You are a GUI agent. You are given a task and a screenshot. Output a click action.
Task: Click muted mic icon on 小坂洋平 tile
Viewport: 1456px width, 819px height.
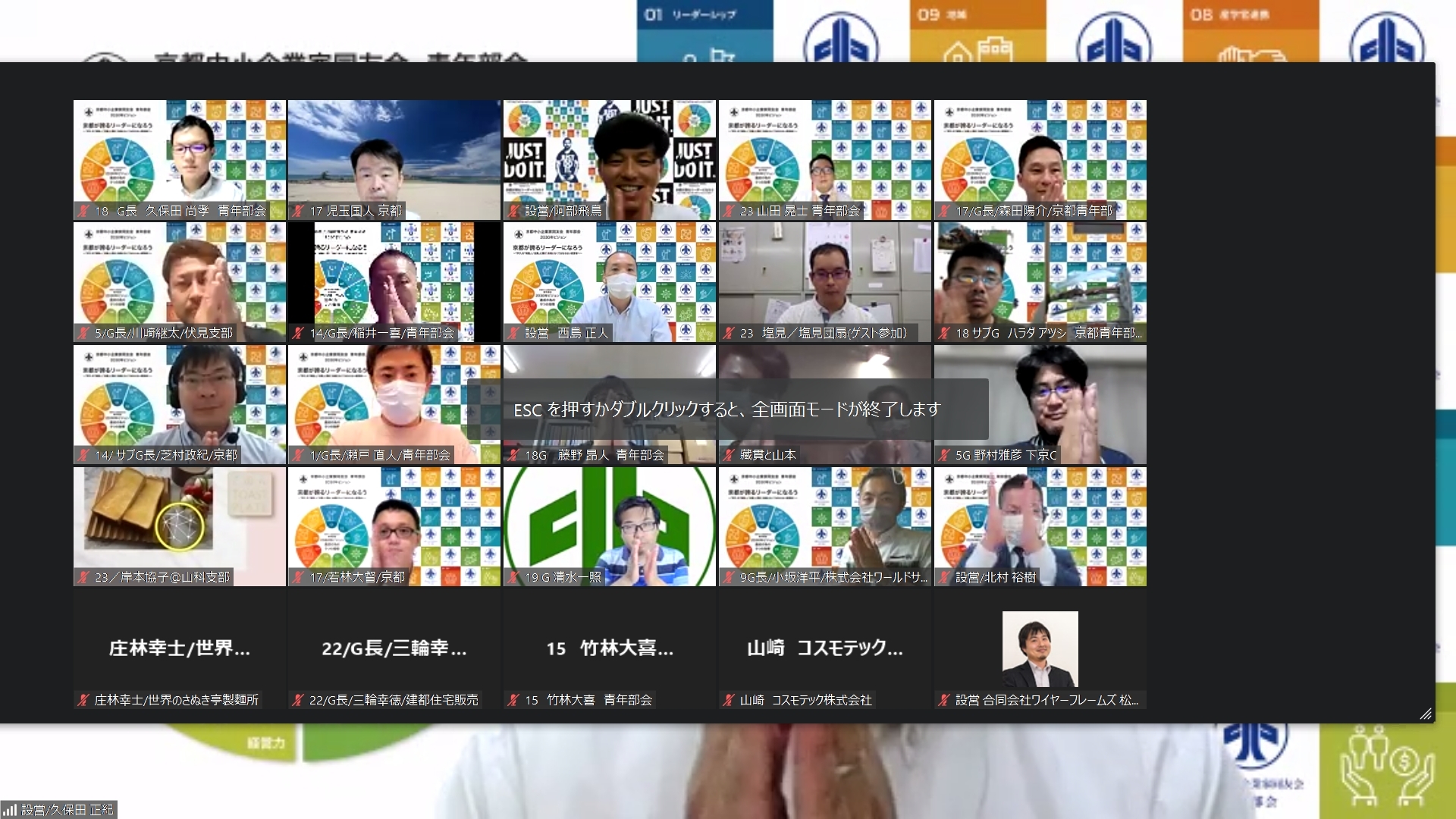(x=729, y=577)
